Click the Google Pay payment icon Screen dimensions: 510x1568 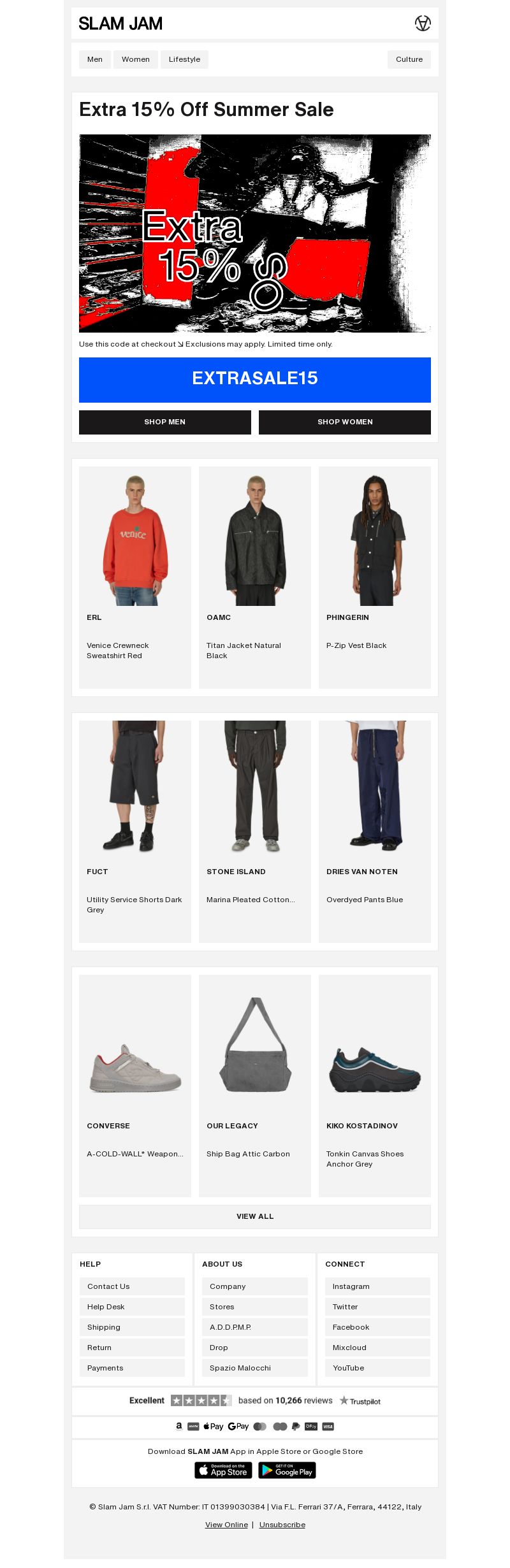click(238, 1427)
